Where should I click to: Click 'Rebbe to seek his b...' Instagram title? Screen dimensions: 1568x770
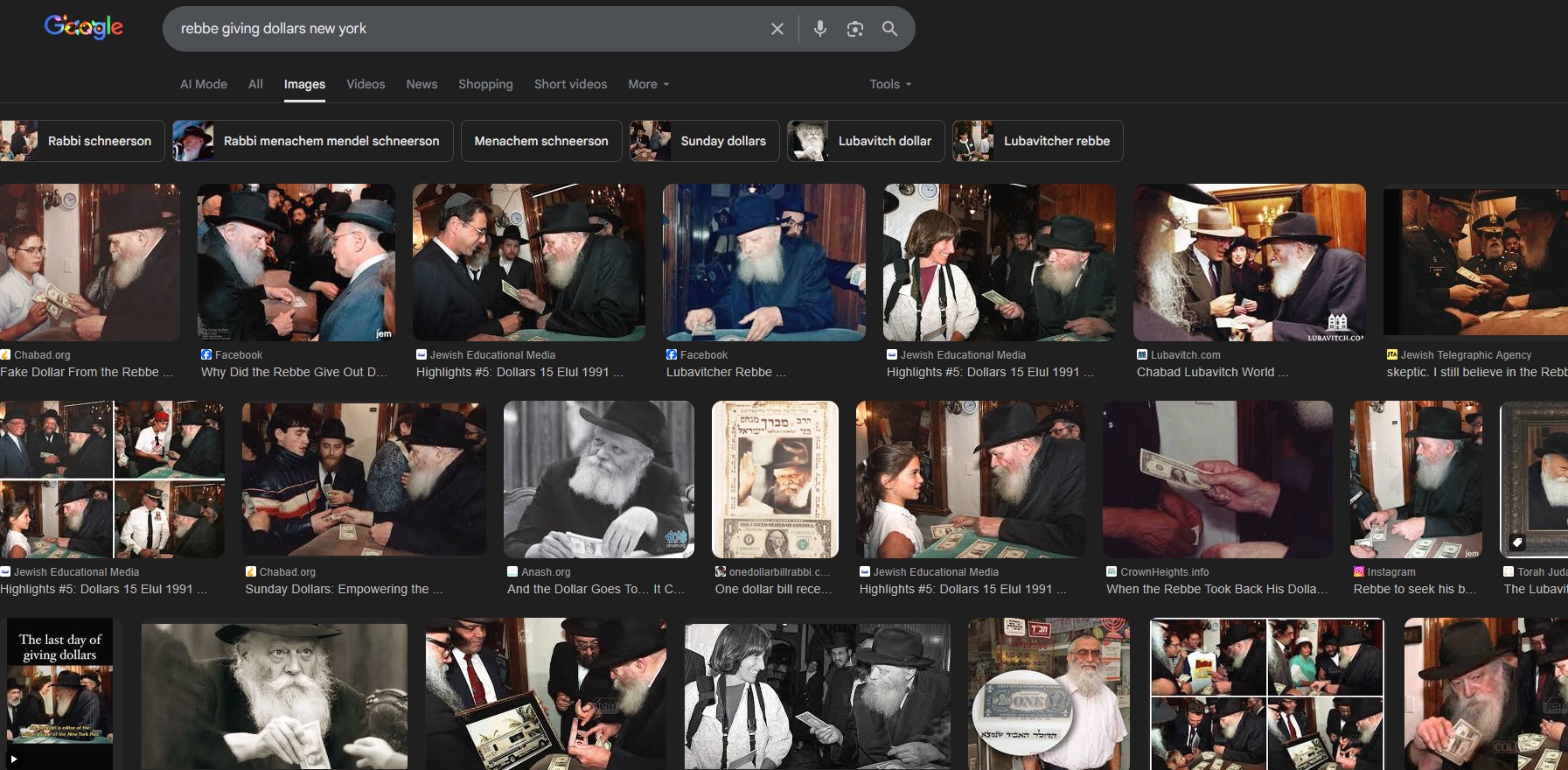[1415, 589]
